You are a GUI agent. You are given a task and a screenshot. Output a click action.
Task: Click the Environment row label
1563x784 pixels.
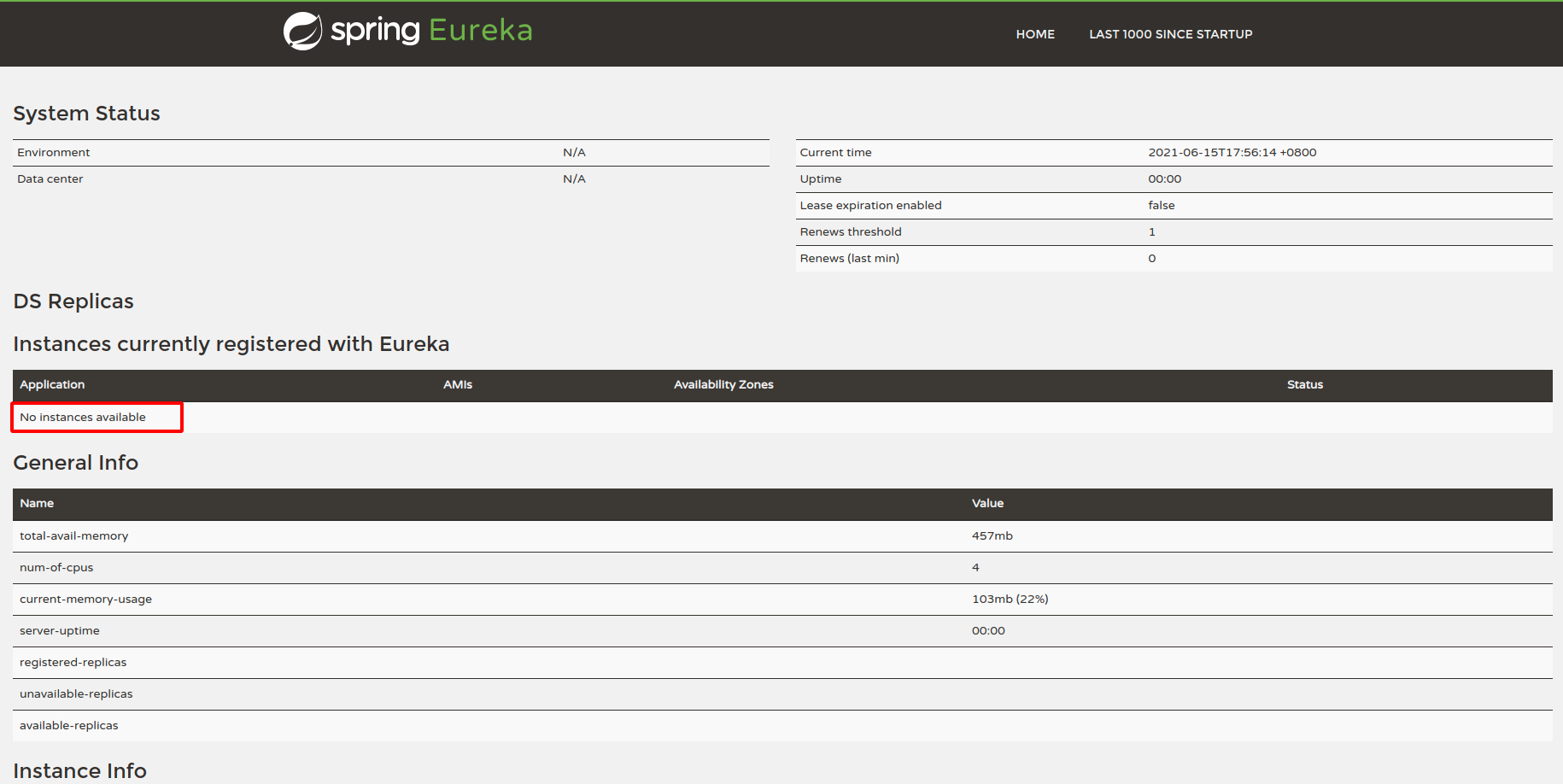[54, 153]
